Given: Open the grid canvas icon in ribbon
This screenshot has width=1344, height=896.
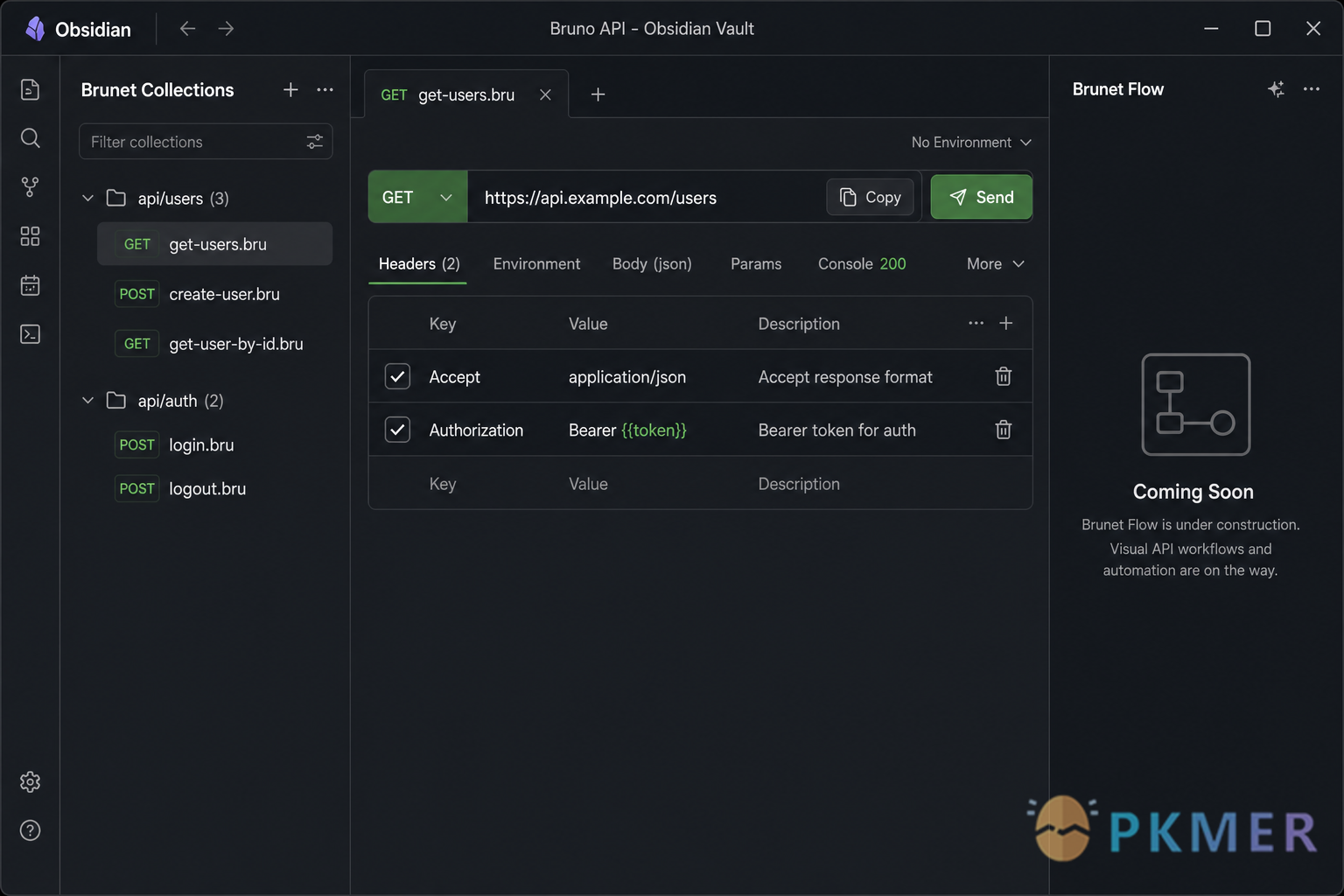Looking at the screenshot, I should (x=30, y=236).
